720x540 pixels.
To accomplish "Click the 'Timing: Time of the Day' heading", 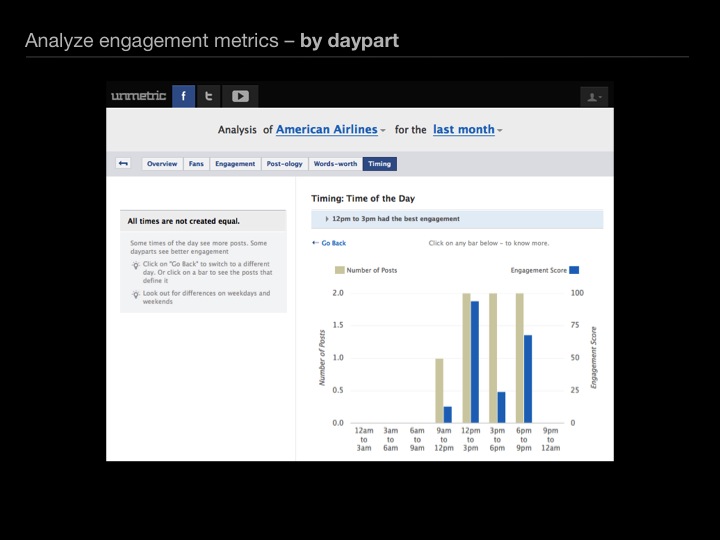I will point(363,198).
